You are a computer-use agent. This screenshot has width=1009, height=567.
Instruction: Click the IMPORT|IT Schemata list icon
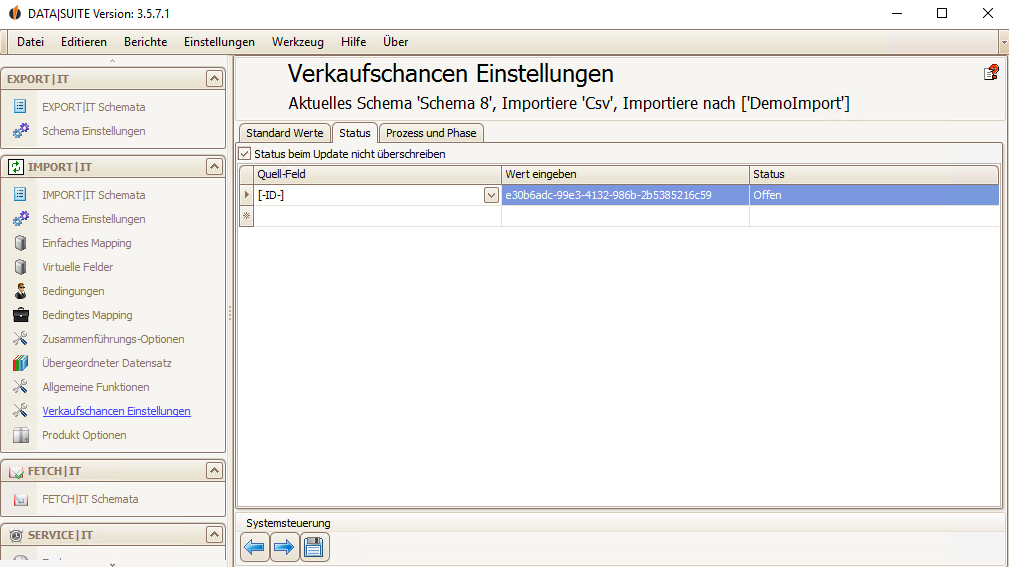point(20,194)
